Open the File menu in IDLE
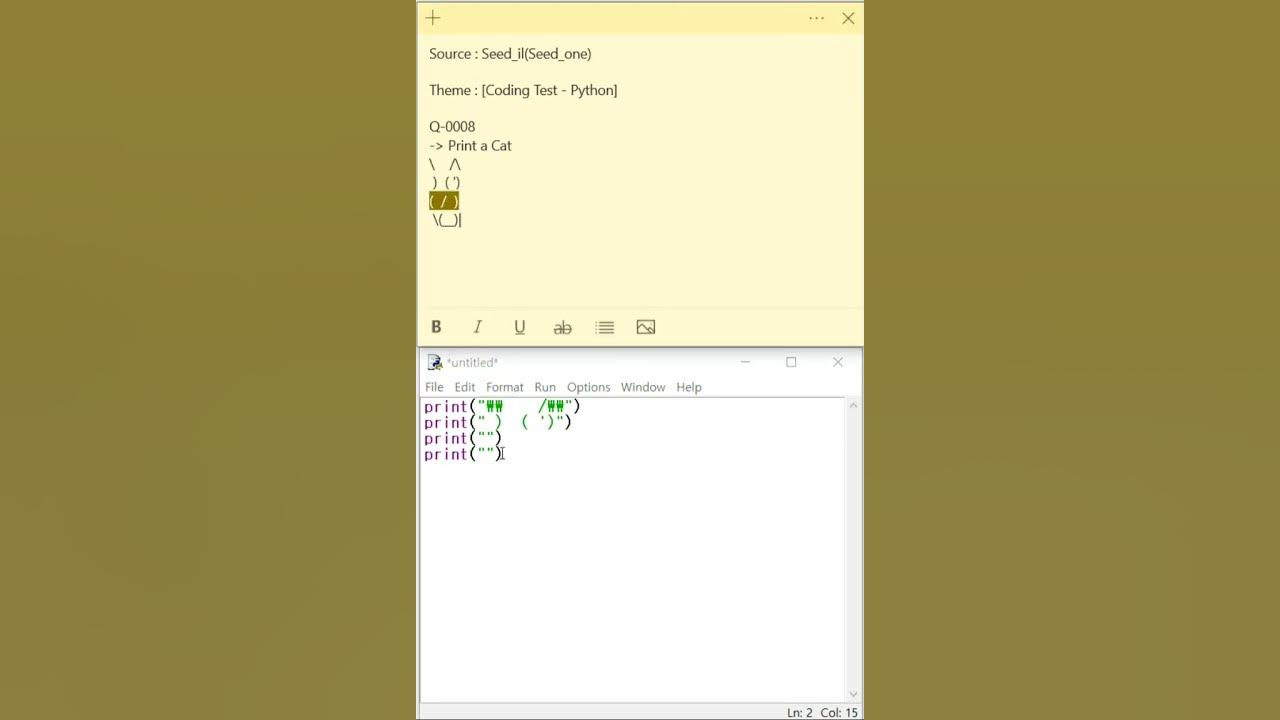Image resolution: width=1280 pixels, height=720 pixels. pyautogui.click(x=434, y=387)
